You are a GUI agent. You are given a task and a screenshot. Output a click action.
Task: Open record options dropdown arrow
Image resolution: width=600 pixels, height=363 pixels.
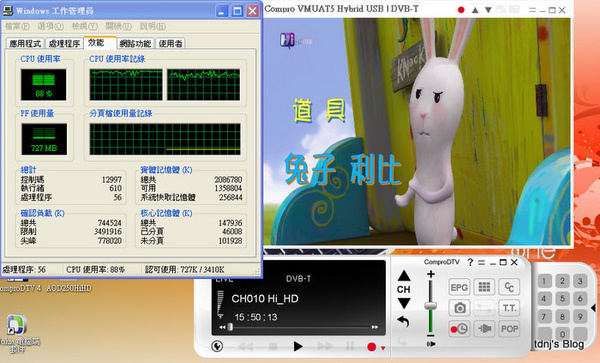[x=383, y=348]
